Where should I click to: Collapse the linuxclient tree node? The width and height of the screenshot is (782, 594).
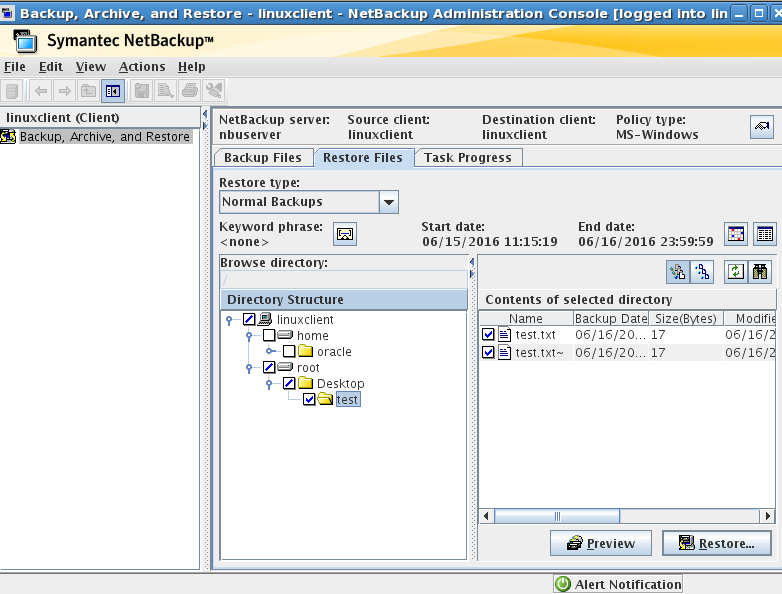[x=229, y=320]
